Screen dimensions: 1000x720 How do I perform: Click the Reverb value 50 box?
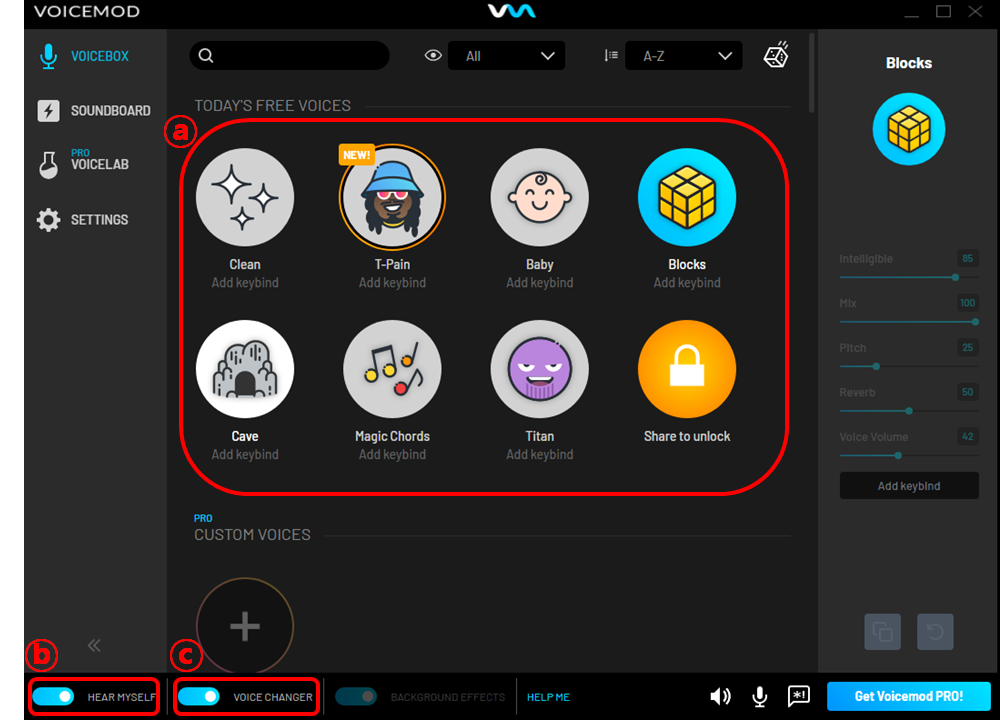967,392
